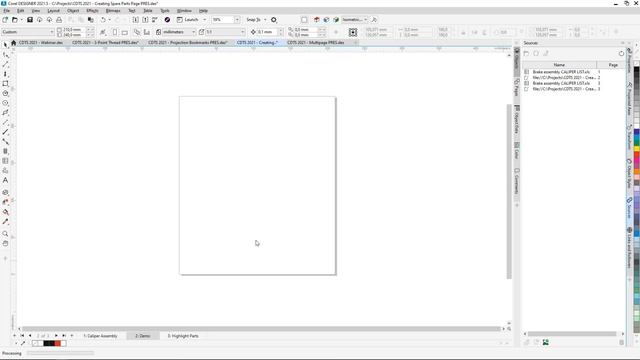This screenshot has width=640, height=360.
Task: Open the Isometric projection dropdown
Action: point(366,20)
